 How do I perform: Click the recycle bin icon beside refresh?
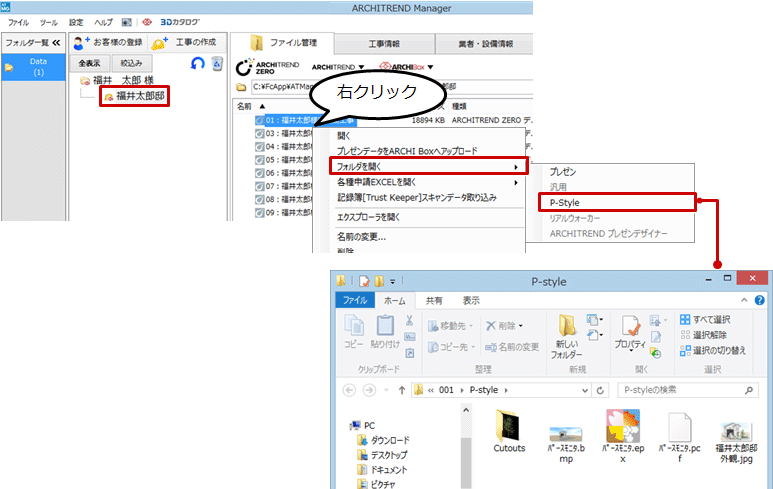pos(217,63)
